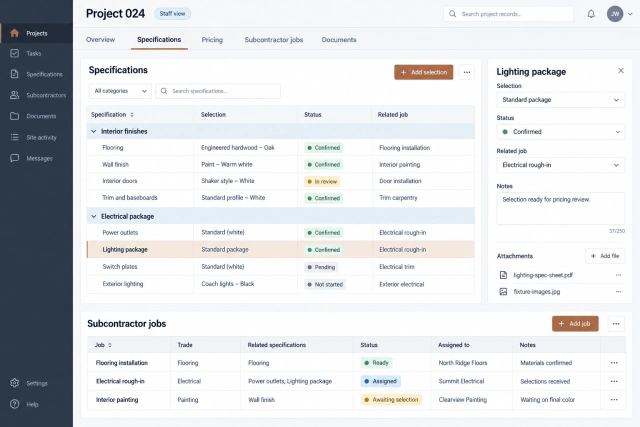Click the Add selection button

click(424, 72)
